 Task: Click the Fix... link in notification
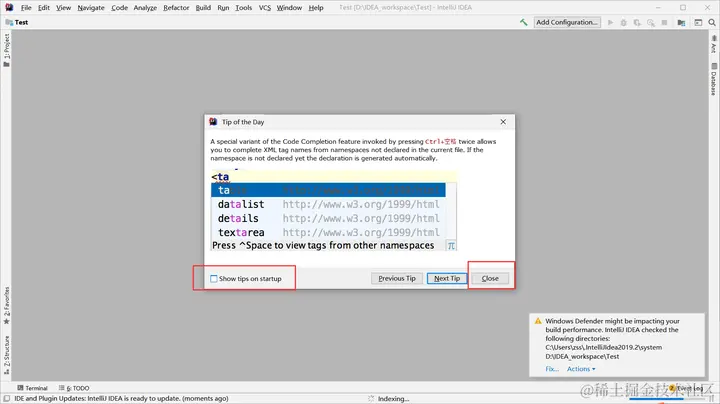(x=552, y=369)
